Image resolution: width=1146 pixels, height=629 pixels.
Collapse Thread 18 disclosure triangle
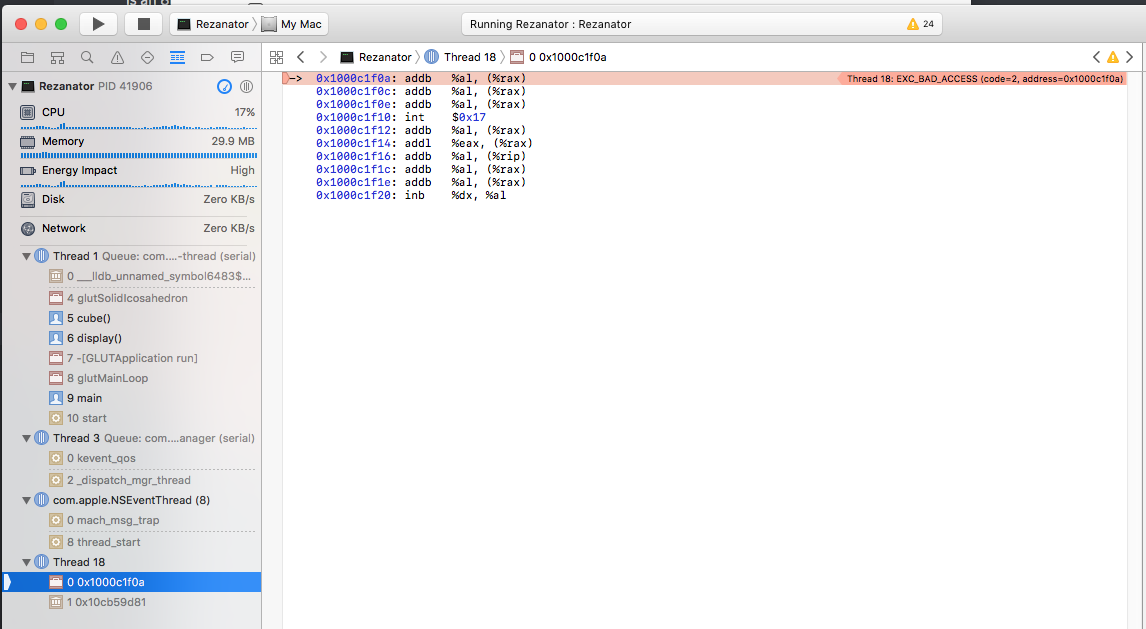(x=26, y=563)
